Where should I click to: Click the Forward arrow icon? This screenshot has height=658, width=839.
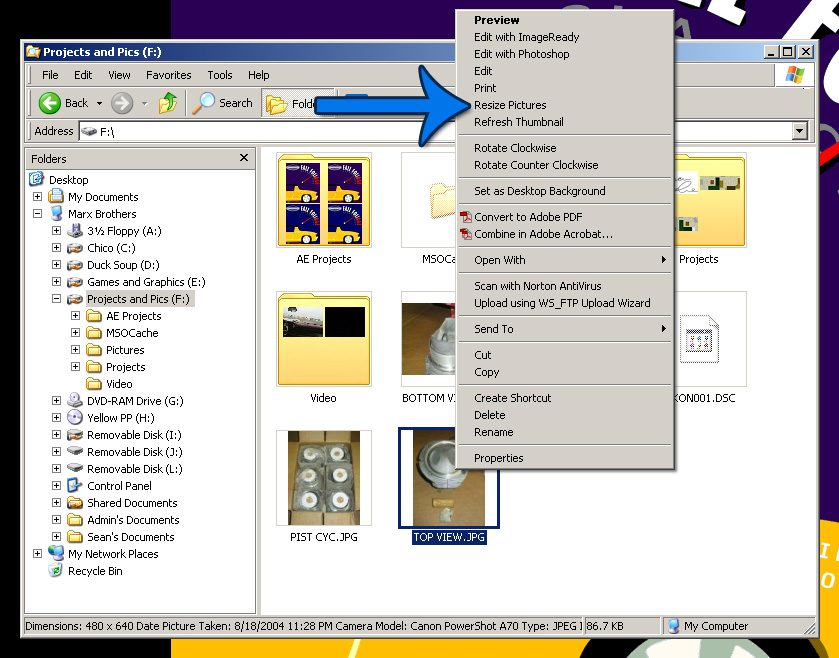point(122,103)
